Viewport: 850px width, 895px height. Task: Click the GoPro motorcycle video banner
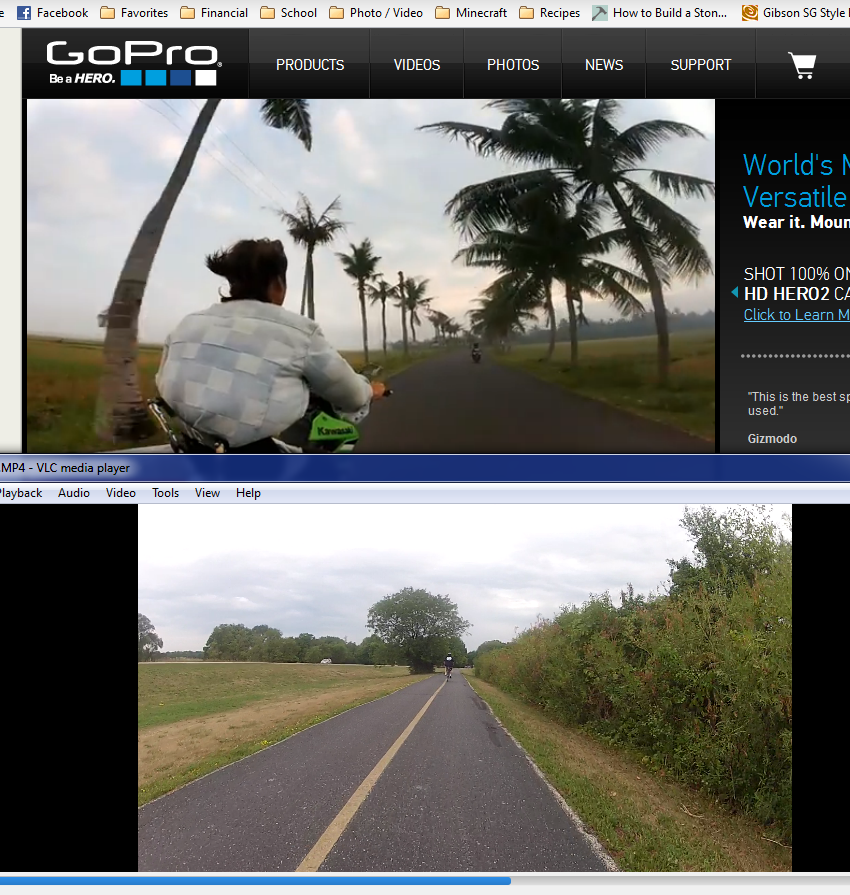(x=371, y=276)
